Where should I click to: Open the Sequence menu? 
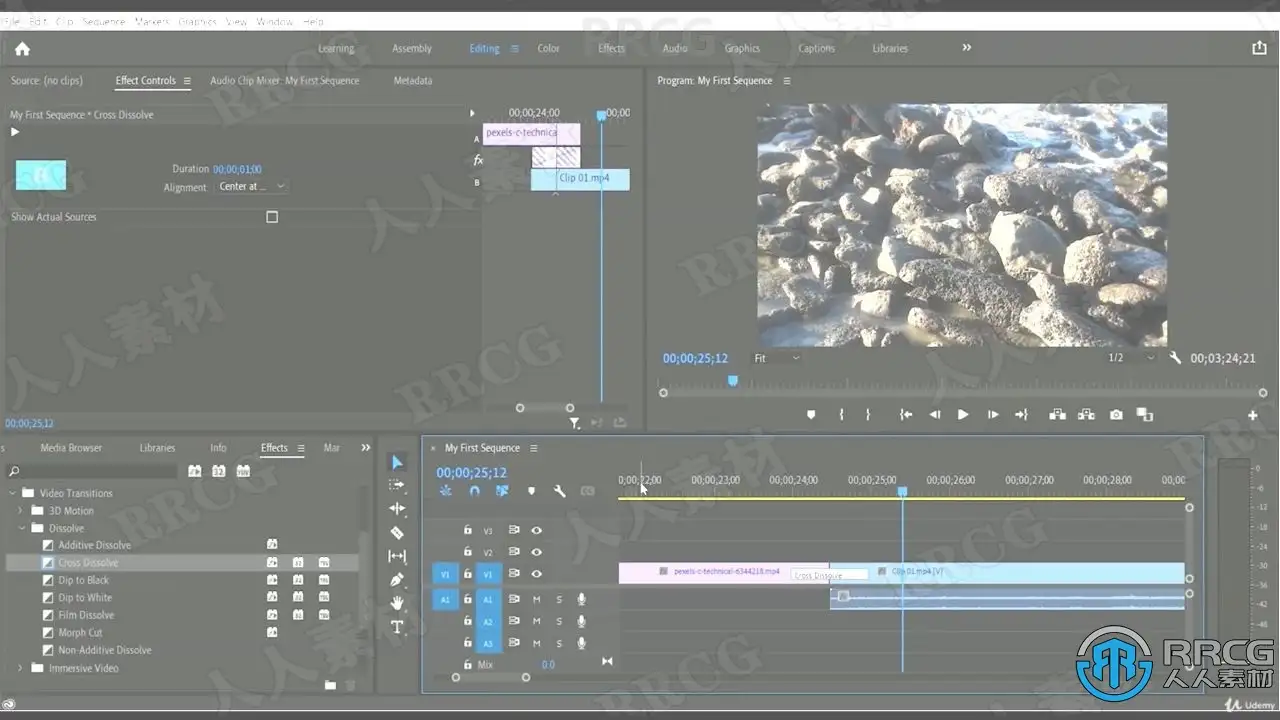pos(103,21)
